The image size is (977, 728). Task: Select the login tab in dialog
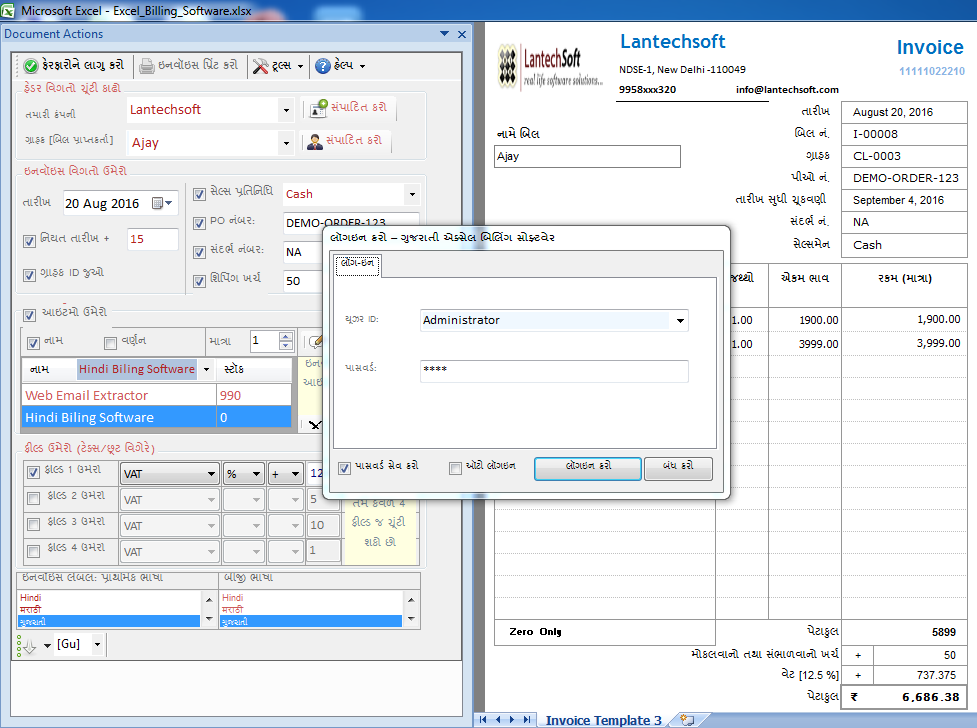click(x=357, y=264)
